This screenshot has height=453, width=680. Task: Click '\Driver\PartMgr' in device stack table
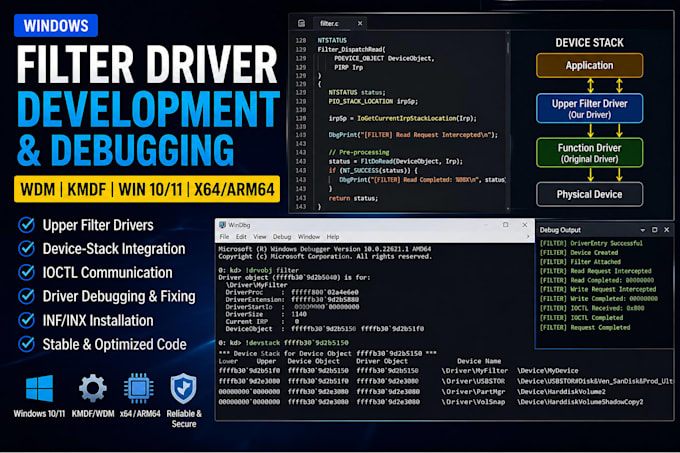473,391
